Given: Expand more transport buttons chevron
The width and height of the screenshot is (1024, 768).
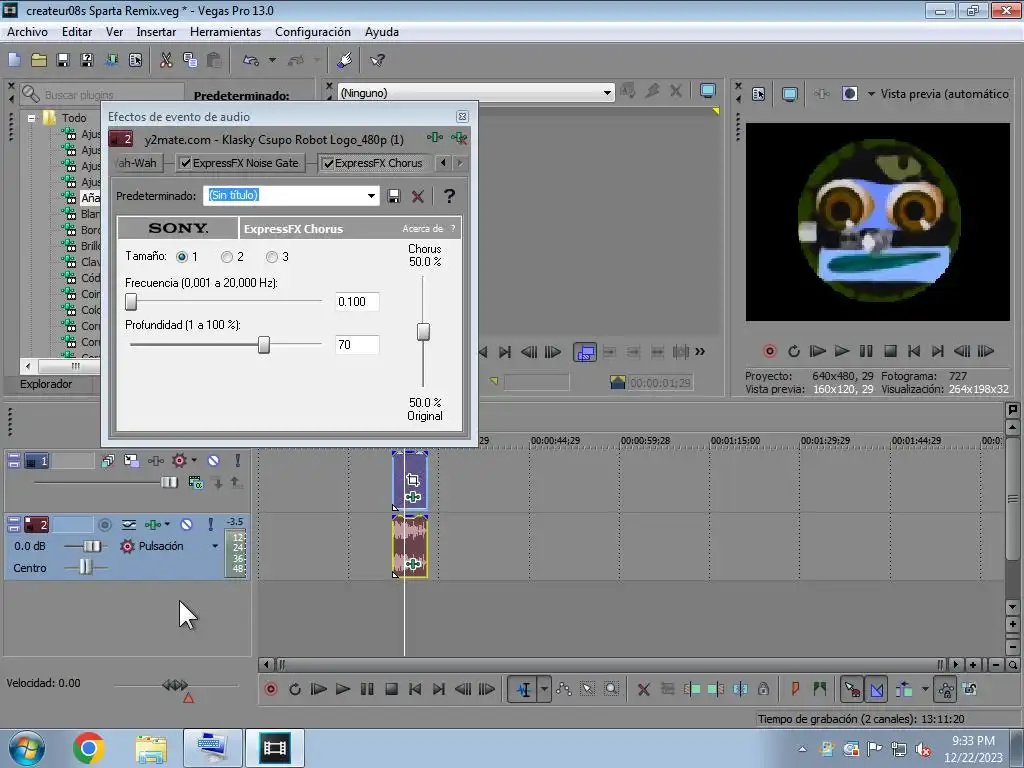Looking at the screenshot, I should pos(700,351).
